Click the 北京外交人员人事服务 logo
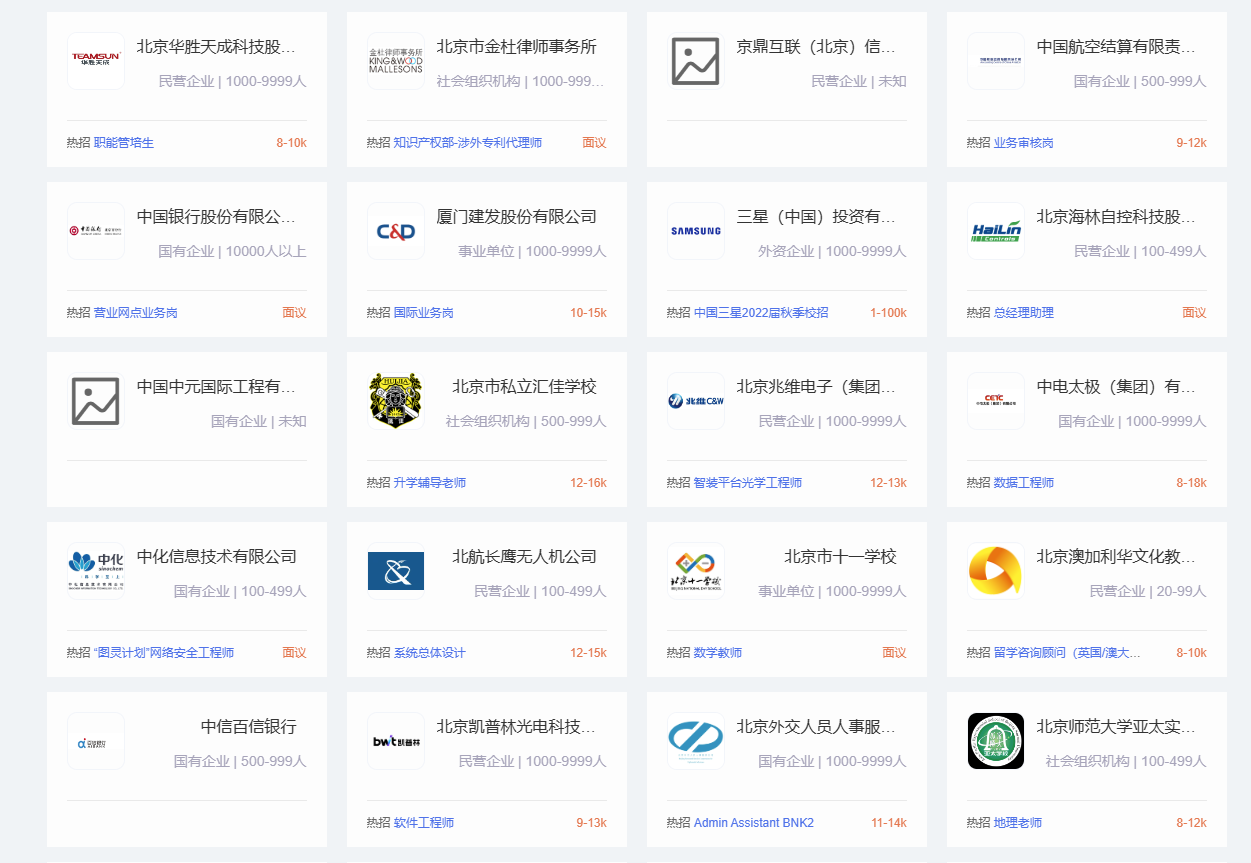This screenshot has width=1251, height=863. [x=696, y=741]
